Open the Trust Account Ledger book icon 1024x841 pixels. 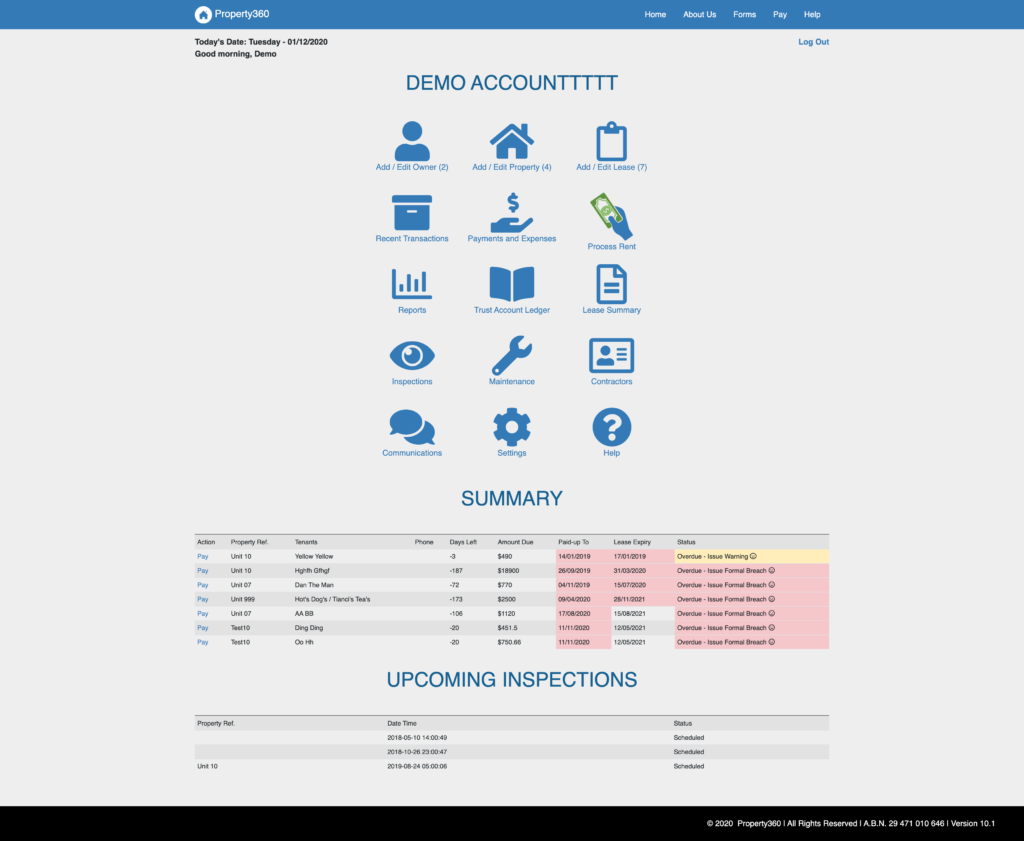[x=511, y=284]
